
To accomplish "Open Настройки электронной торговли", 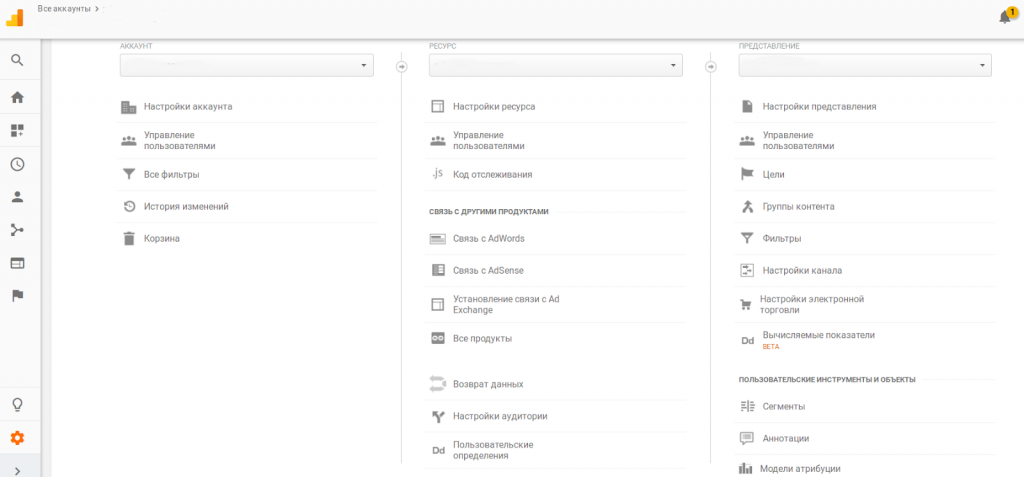I will point(812,304).
